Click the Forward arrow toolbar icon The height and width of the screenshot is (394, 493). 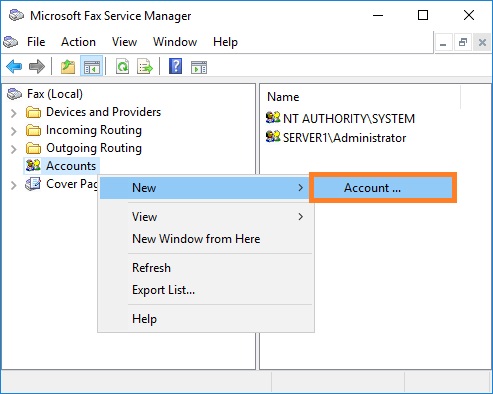37,67
